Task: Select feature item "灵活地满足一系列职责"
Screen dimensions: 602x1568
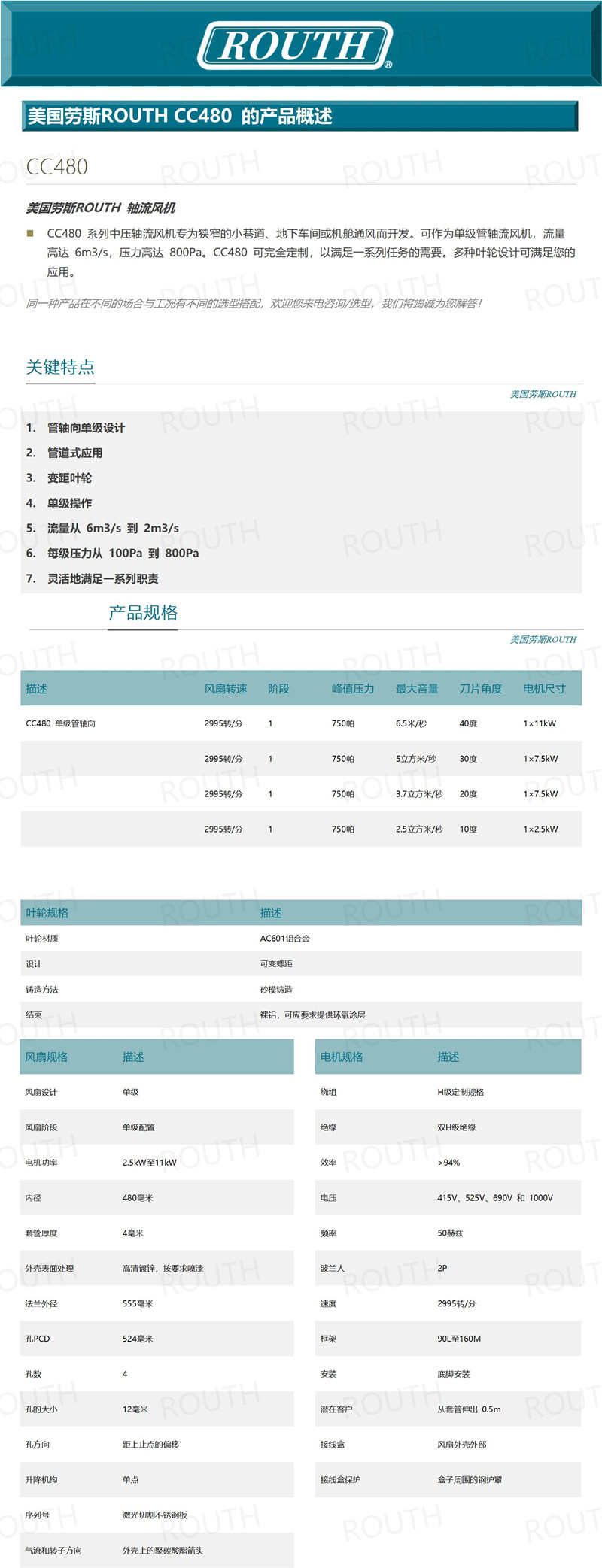Action: pyautogui.click(x=102, y=578)
